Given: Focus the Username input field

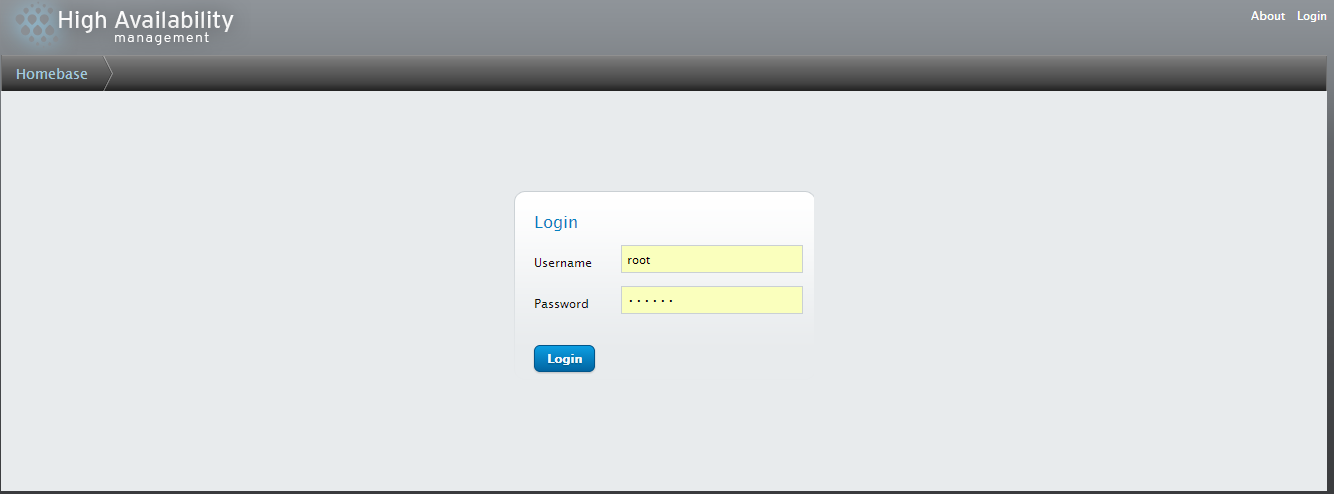Looking at the screenshot, I should point(711,259).
